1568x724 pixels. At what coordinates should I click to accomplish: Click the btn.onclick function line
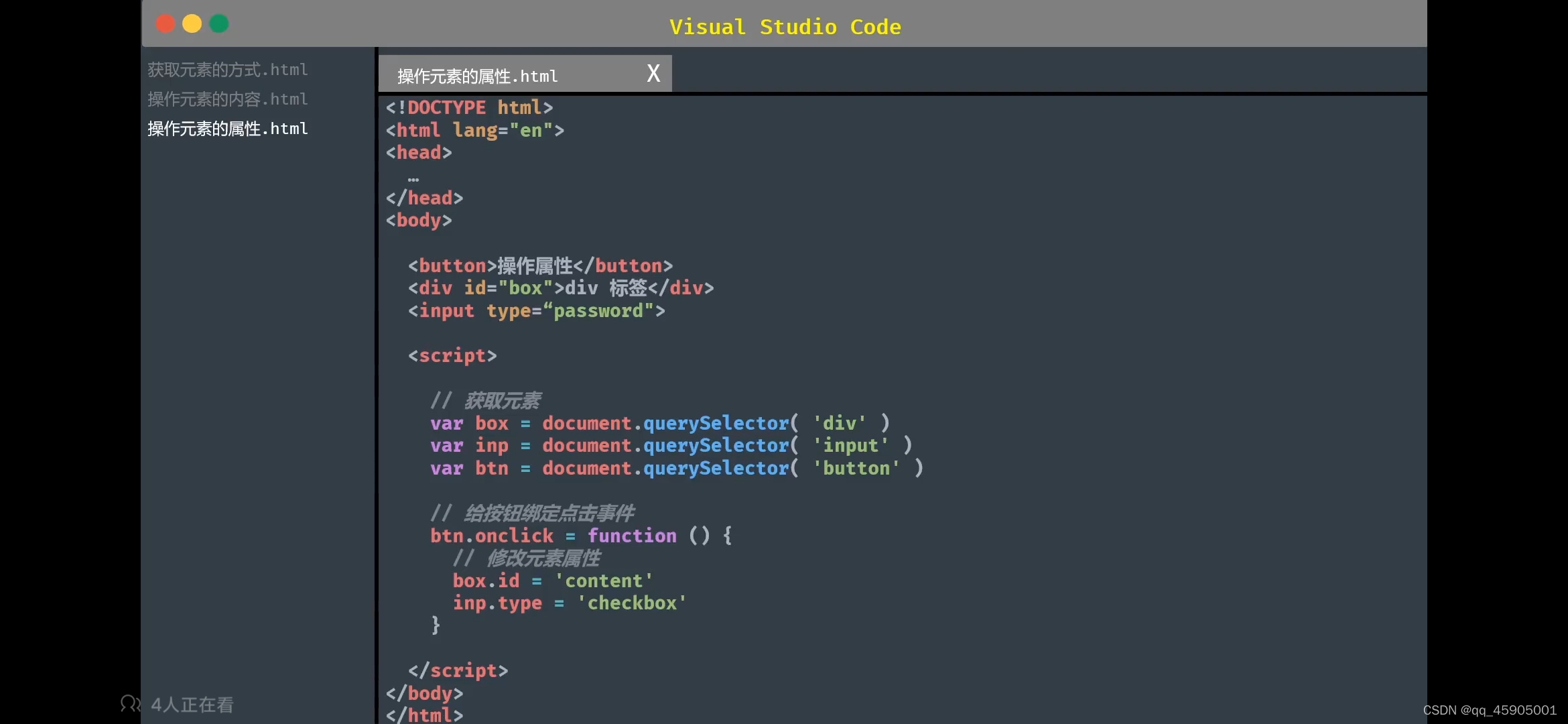[580, 536]
